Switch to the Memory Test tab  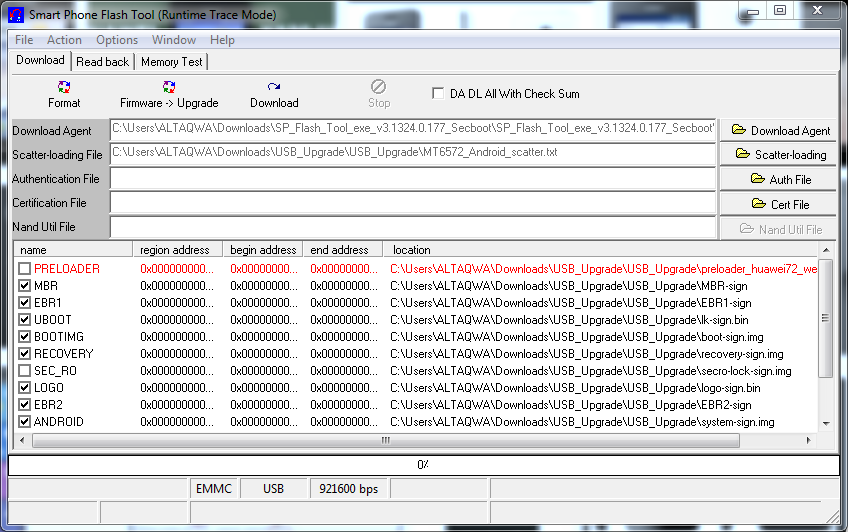point(171,62)
